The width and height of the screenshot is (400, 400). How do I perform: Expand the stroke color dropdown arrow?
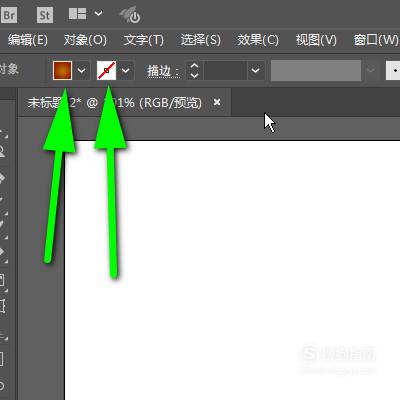coord(126,70)
